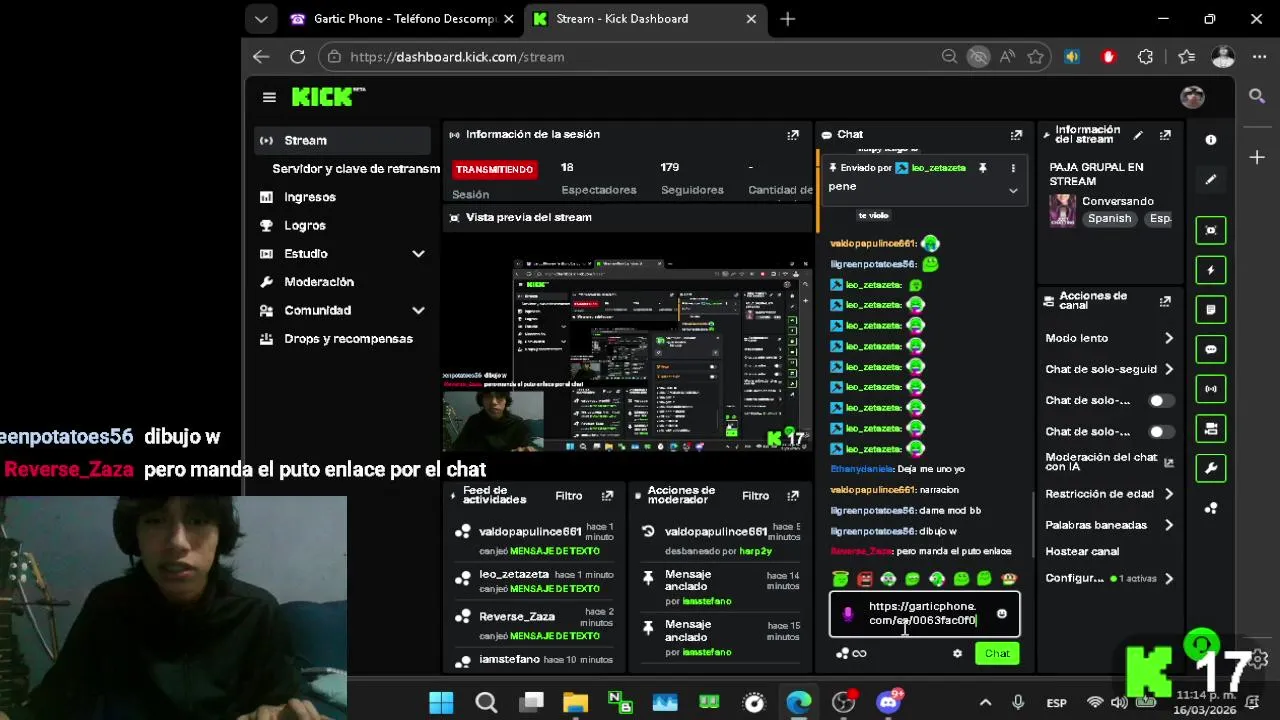The height and width of the screenshot is (720, 1280).
Task: Toggle the broadcast signal widget icon
Action: coord(1211,389)
